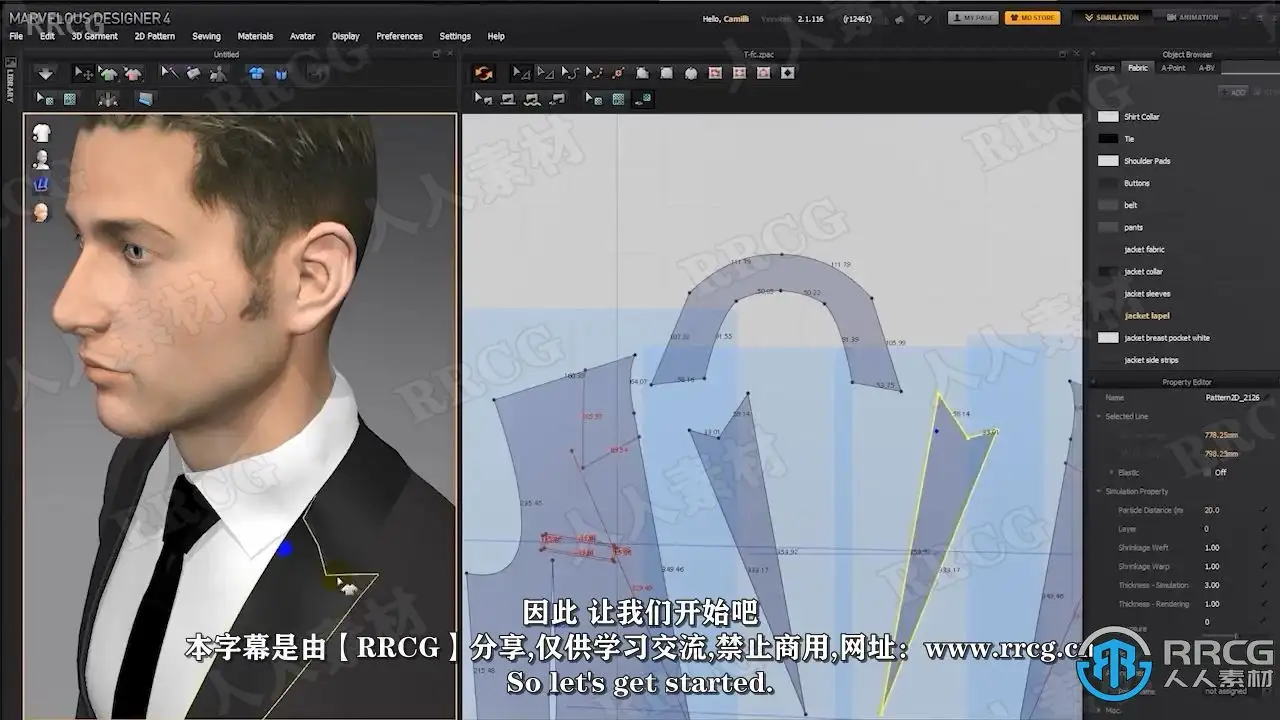This screenshot has height=720, width=1280.
Task: Switch to ANIMATION mode
Action: [1193, 17]
